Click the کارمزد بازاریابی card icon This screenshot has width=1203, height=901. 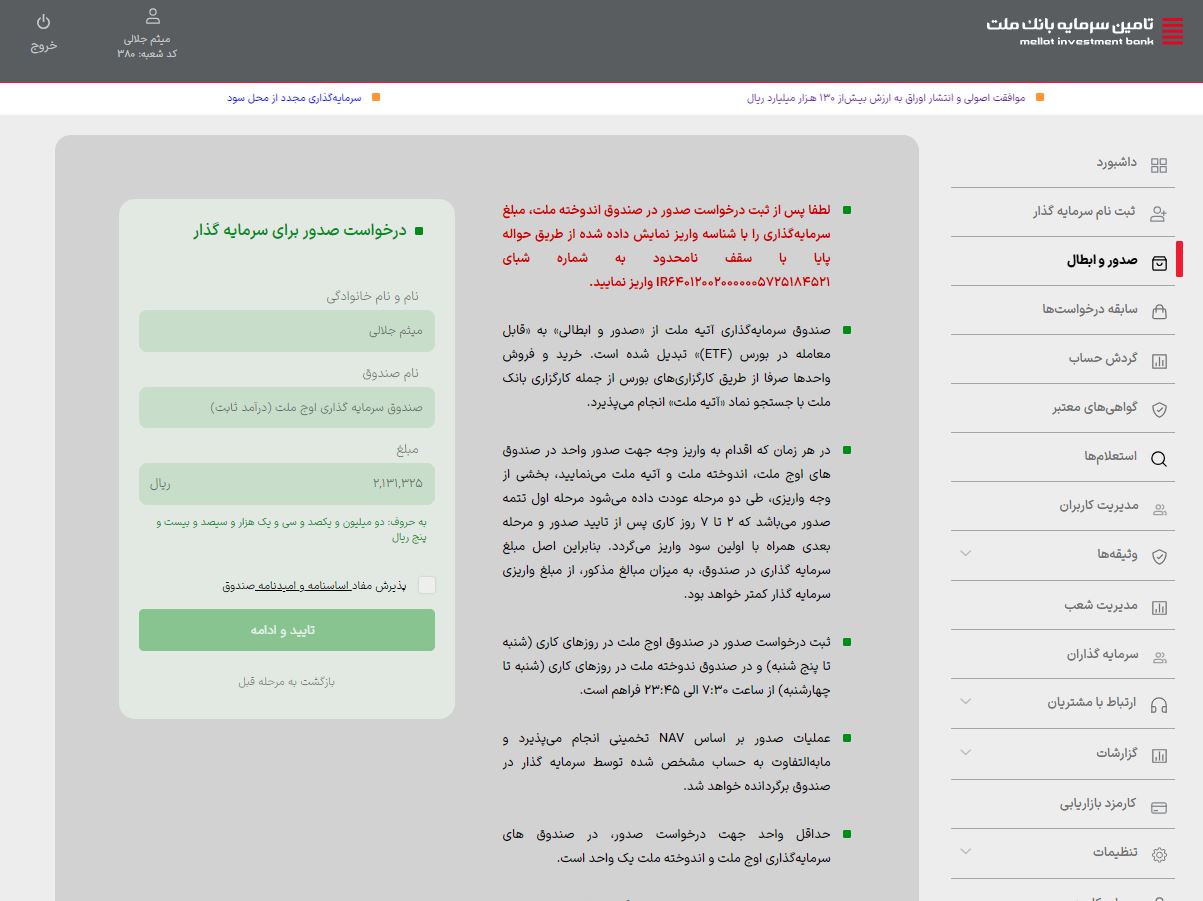[1159, 806]
